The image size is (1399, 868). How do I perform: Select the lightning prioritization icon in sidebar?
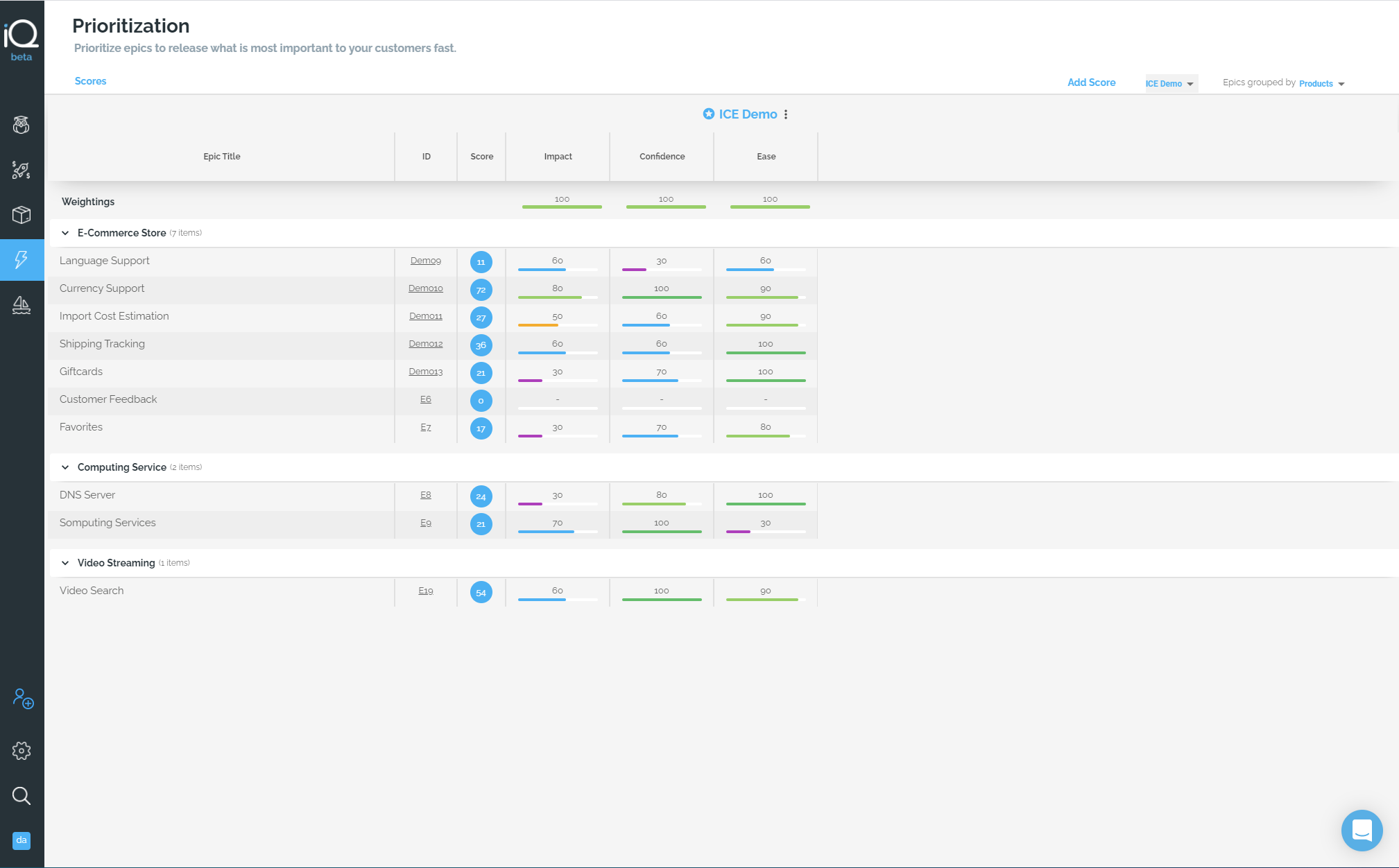pyautogui.click(x=22, y=260)
